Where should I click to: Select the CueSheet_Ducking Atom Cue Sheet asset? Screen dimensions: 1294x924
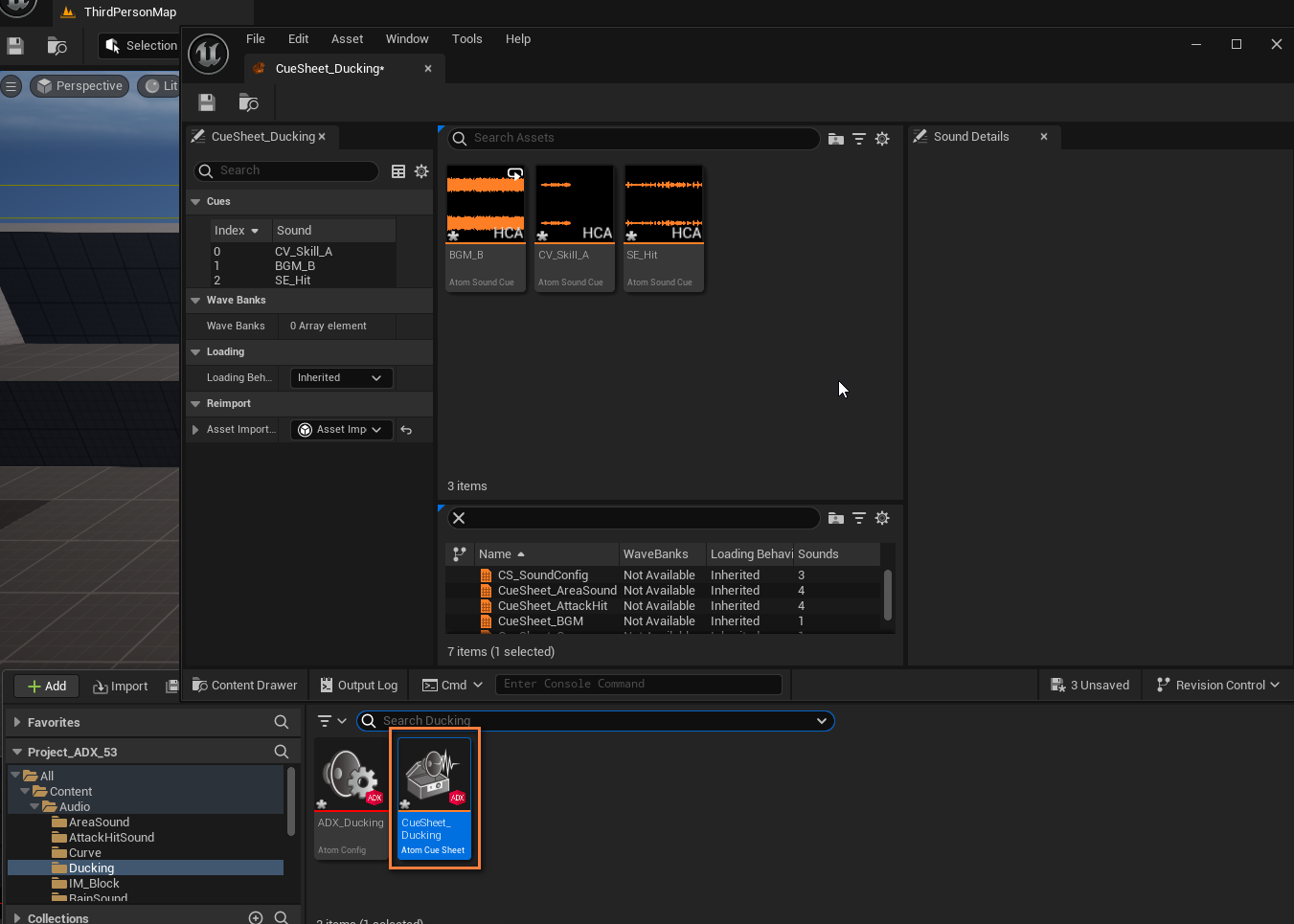[x=435, y=798]
